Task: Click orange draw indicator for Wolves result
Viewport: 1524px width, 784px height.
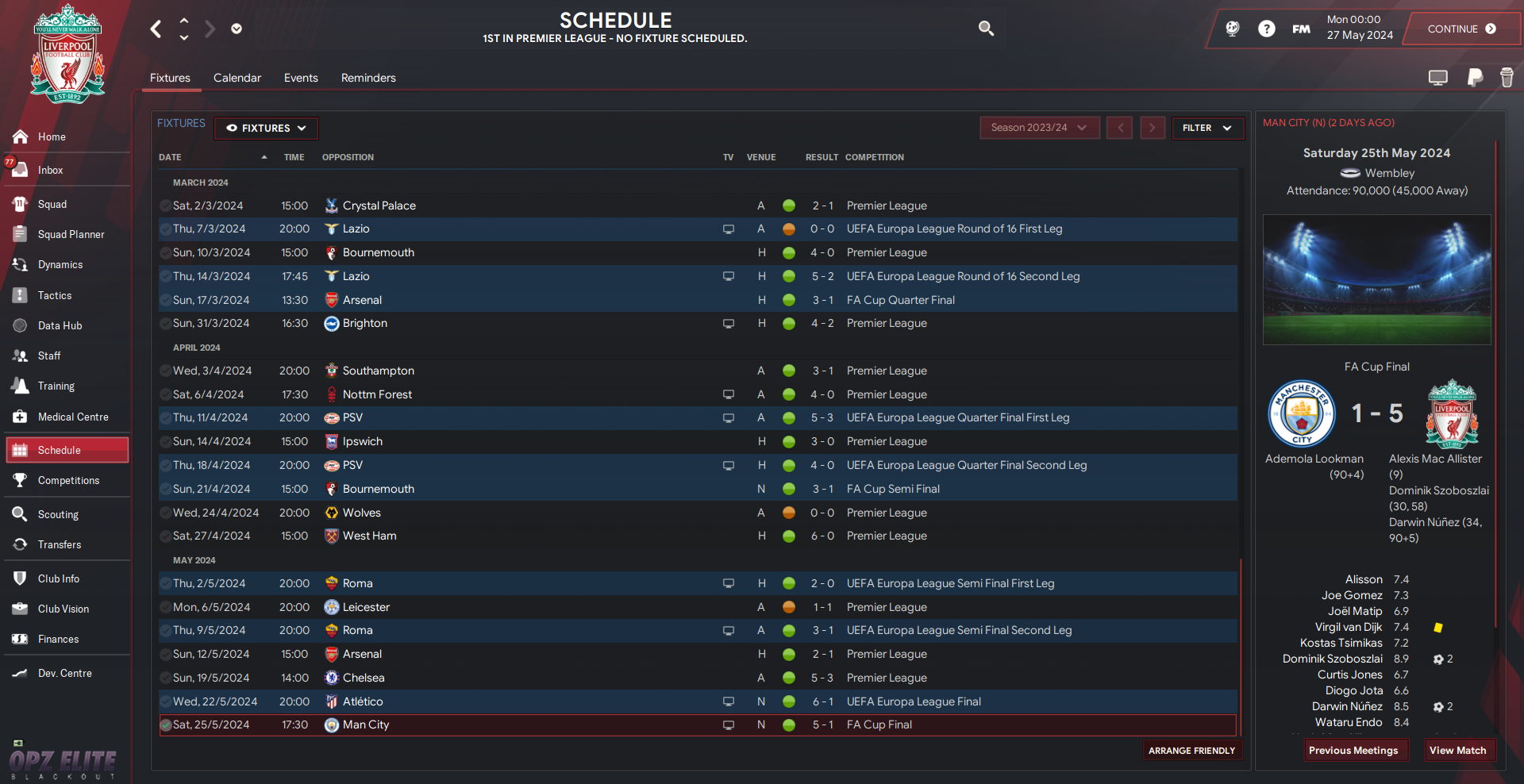Action: tap(789, 513)
